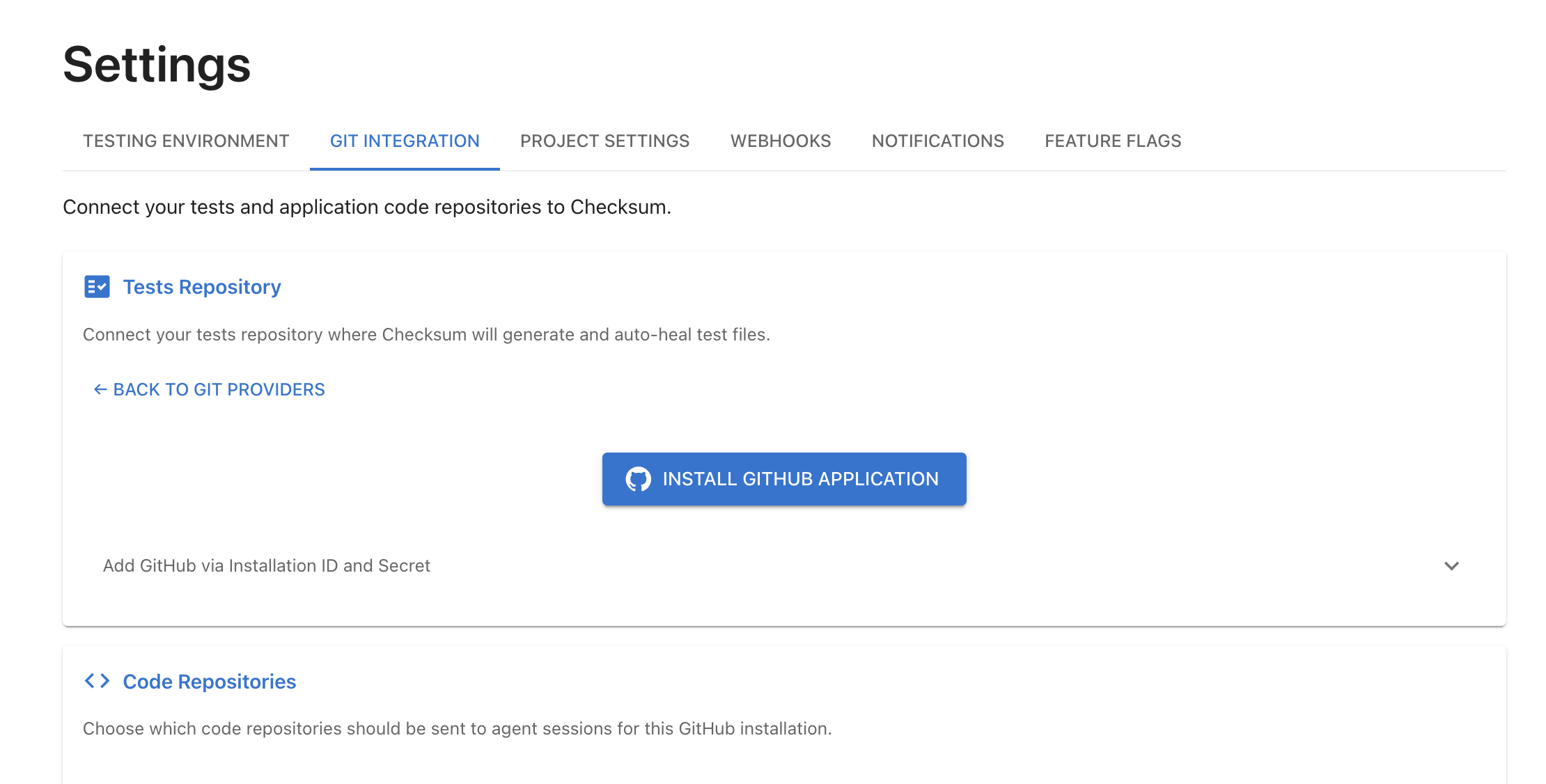Click the left arrow next to Back to Git Providers
Screen dimensions: 1546x784
(100, 389)
